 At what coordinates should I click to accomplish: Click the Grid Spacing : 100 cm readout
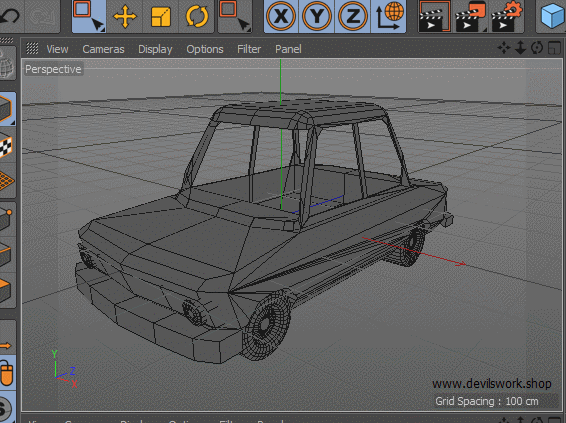[487, 401]
